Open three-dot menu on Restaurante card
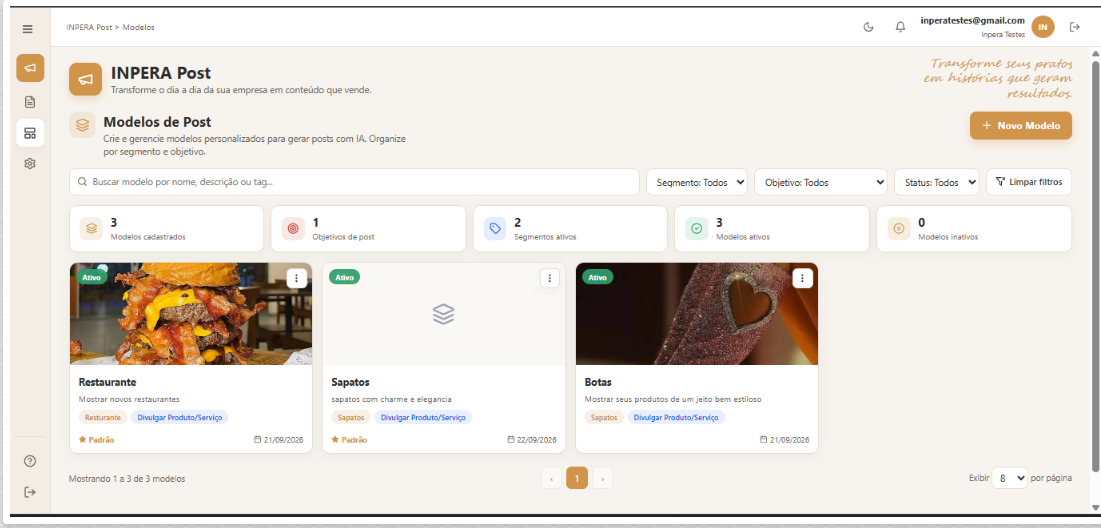Screen dimensions: 1101x528 click(x=297, y=279)
